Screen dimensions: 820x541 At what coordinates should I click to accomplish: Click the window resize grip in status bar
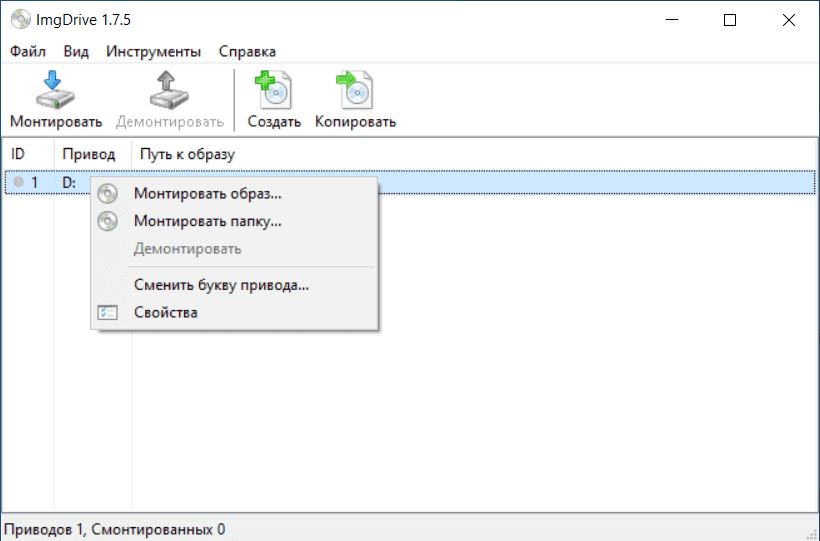click(812, 534)
